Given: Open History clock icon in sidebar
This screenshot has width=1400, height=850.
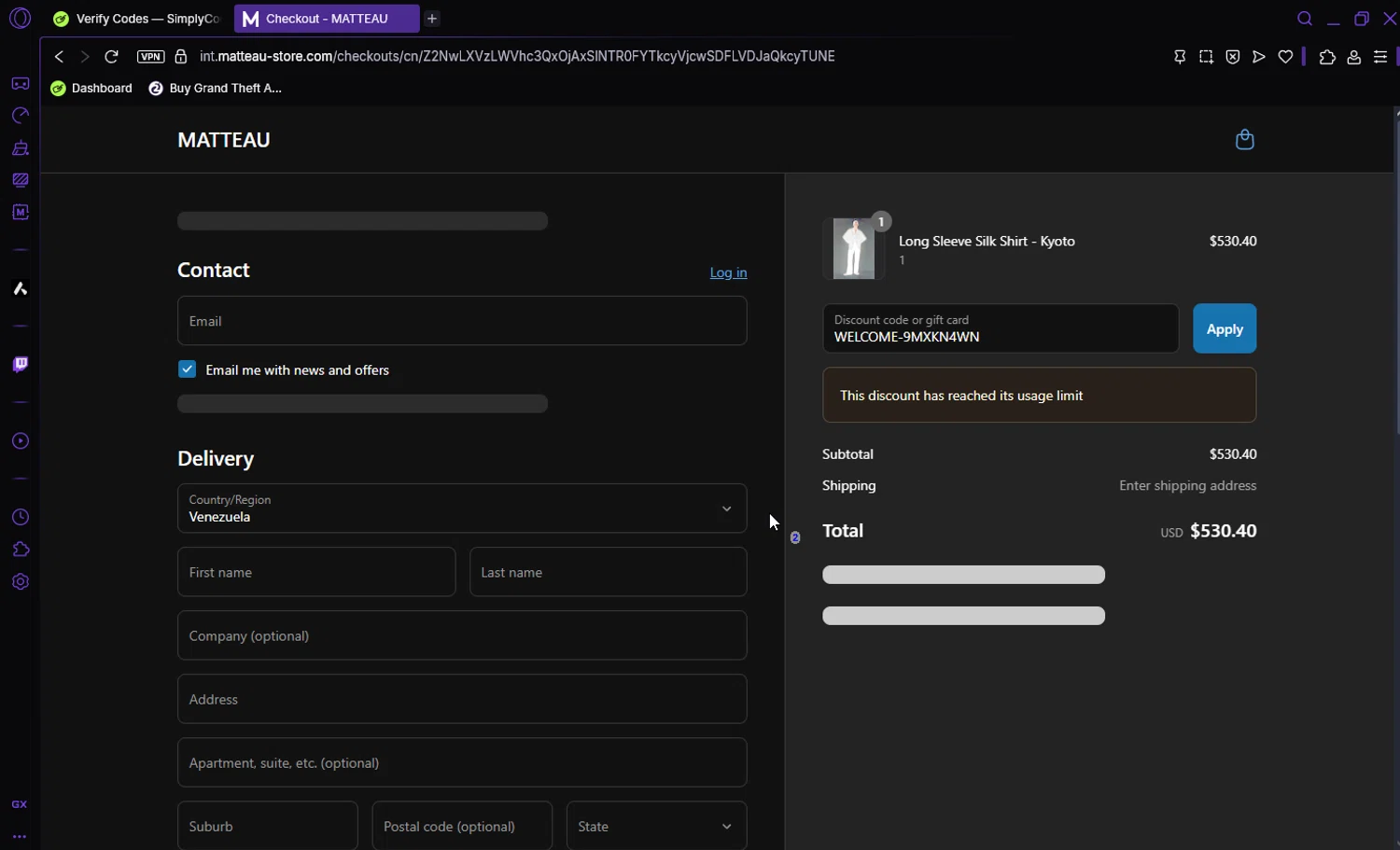Looking at the screenshot, I should 20,518.
